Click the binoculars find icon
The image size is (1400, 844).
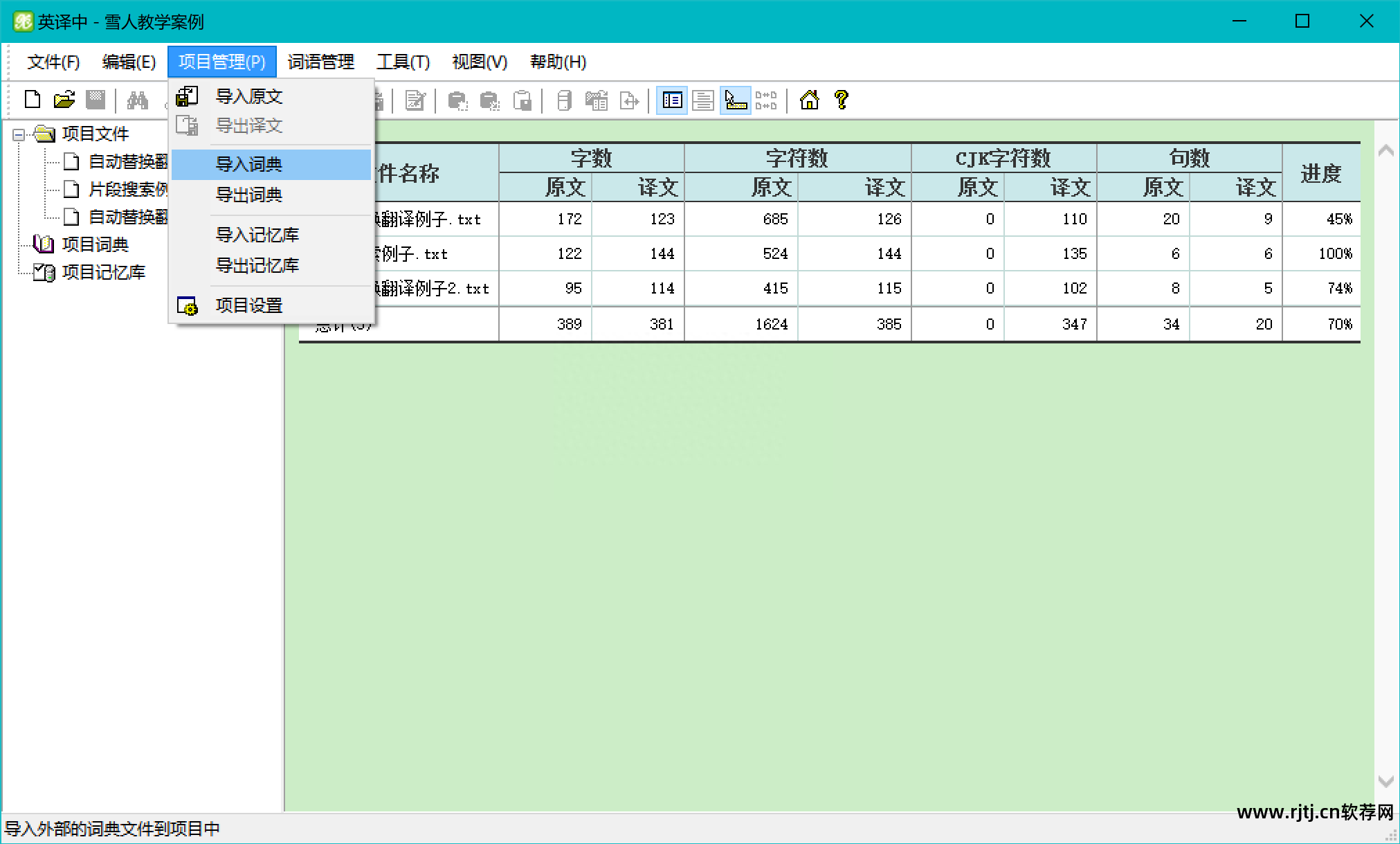pyautogui.click(x=137, y=100)
